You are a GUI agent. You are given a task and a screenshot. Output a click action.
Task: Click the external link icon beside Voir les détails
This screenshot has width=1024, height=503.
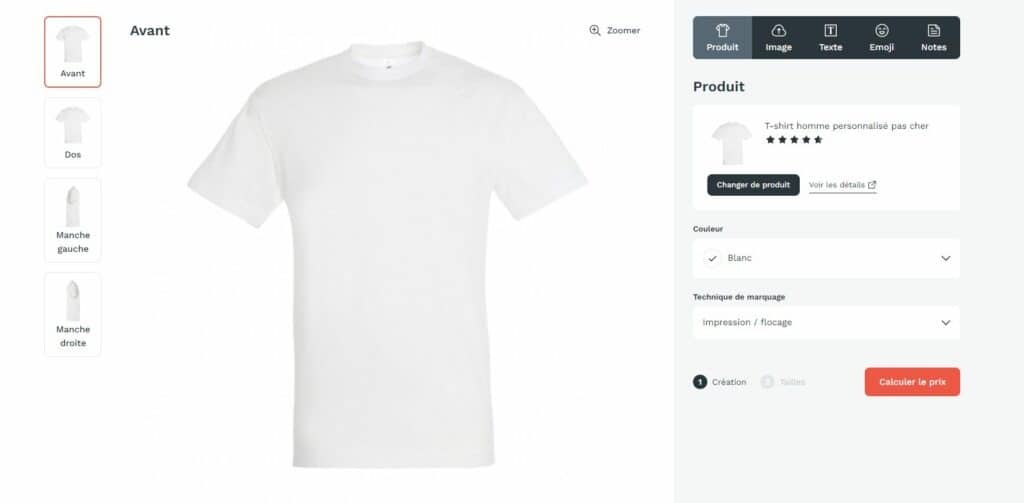point(872,185)
